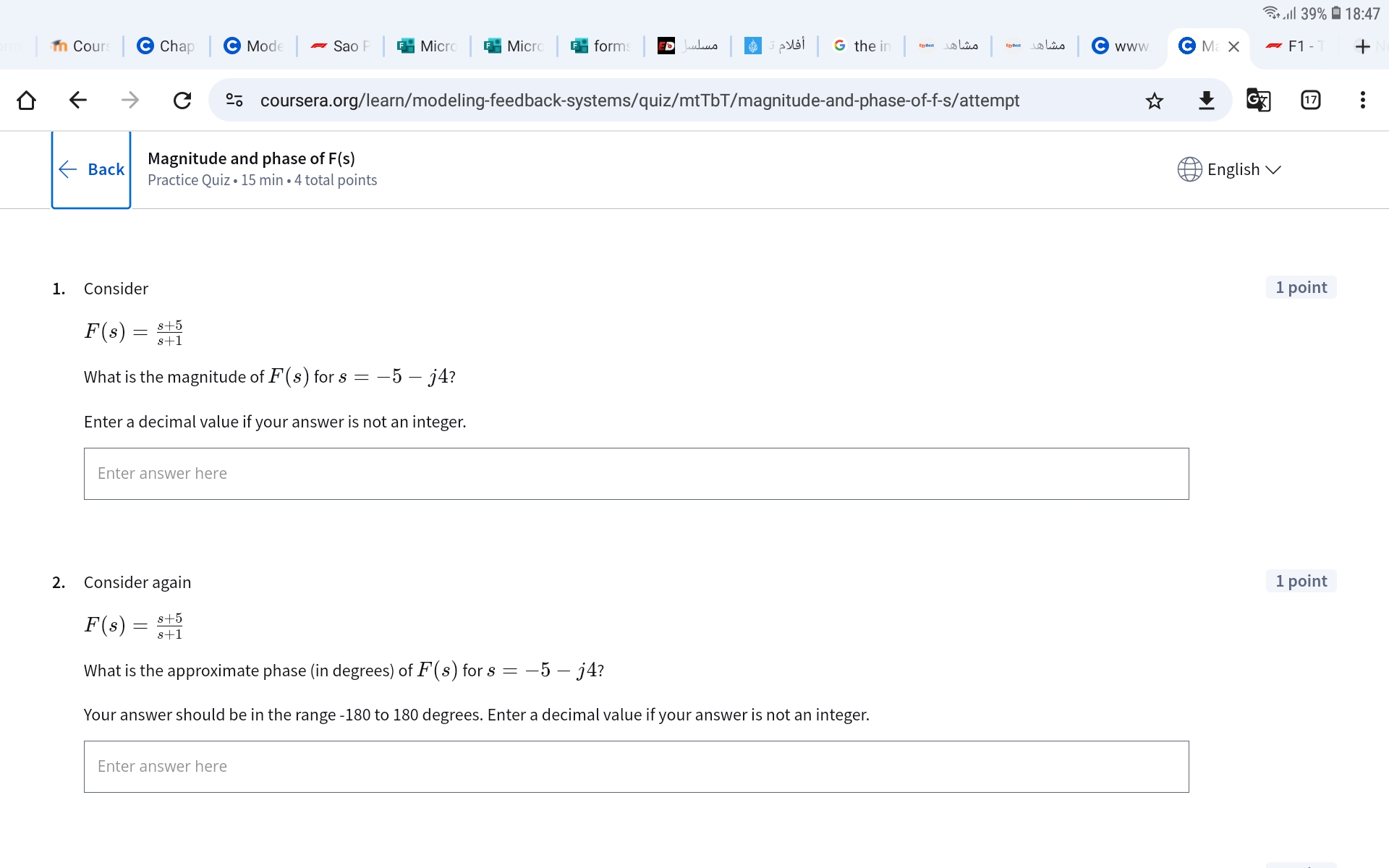Image resolution: width=1389 pixels, height=868 pixels.
Task: Switch to the forms tab
Action: tap(600, 46)
